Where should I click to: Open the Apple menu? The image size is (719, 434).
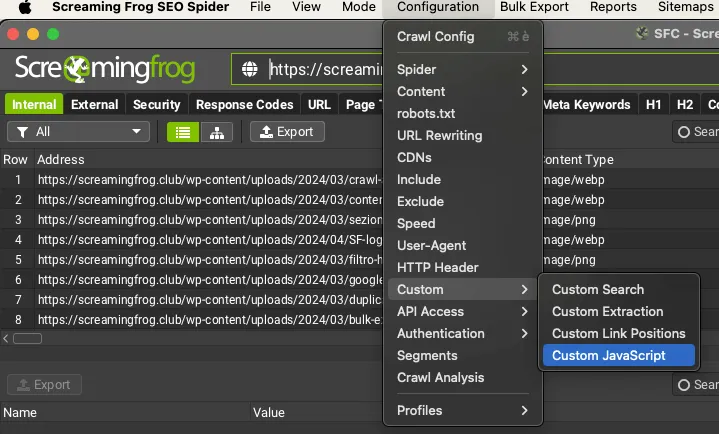click(26, 8)
